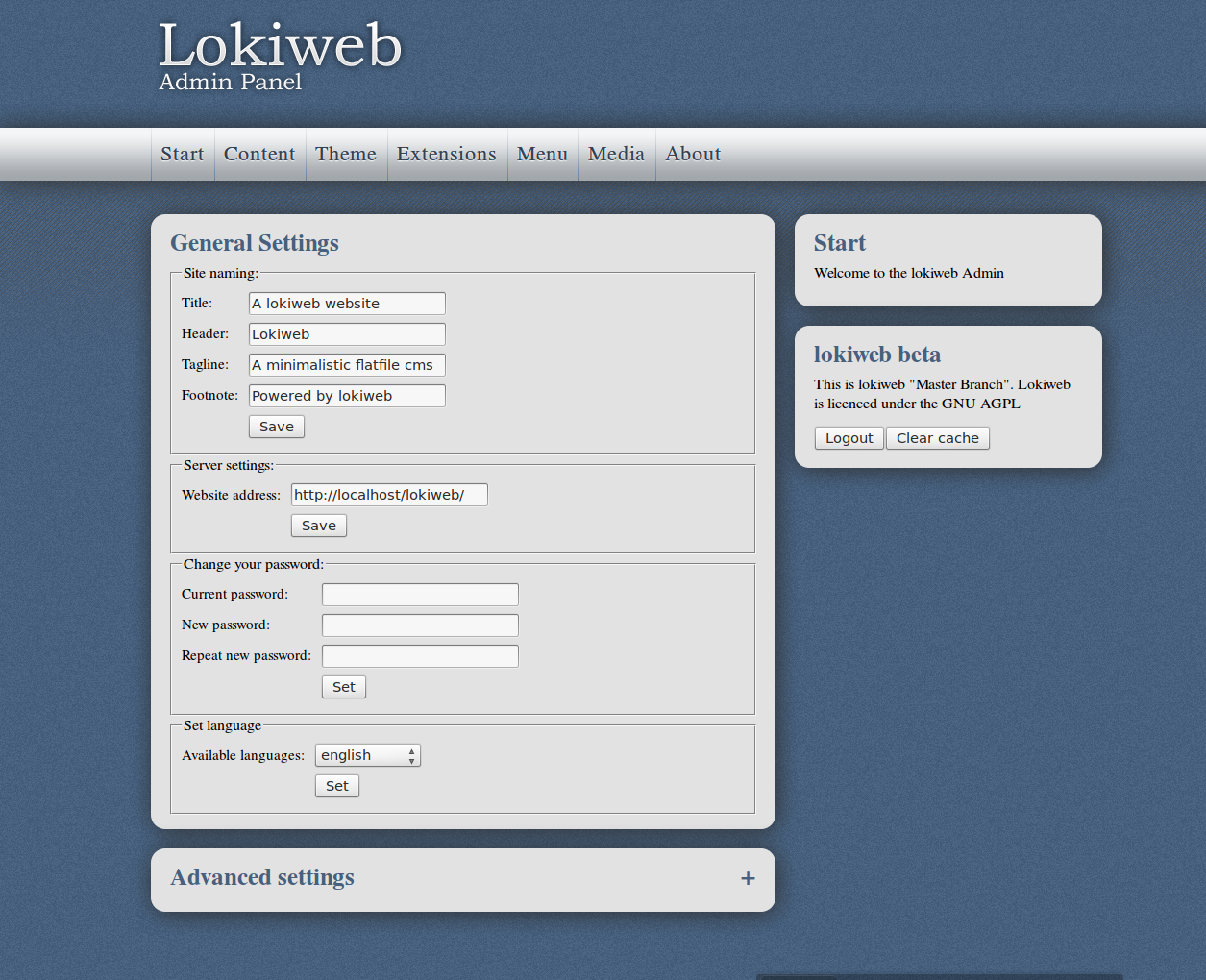
Task: Open the About page
Action: (x=692, y=154)
